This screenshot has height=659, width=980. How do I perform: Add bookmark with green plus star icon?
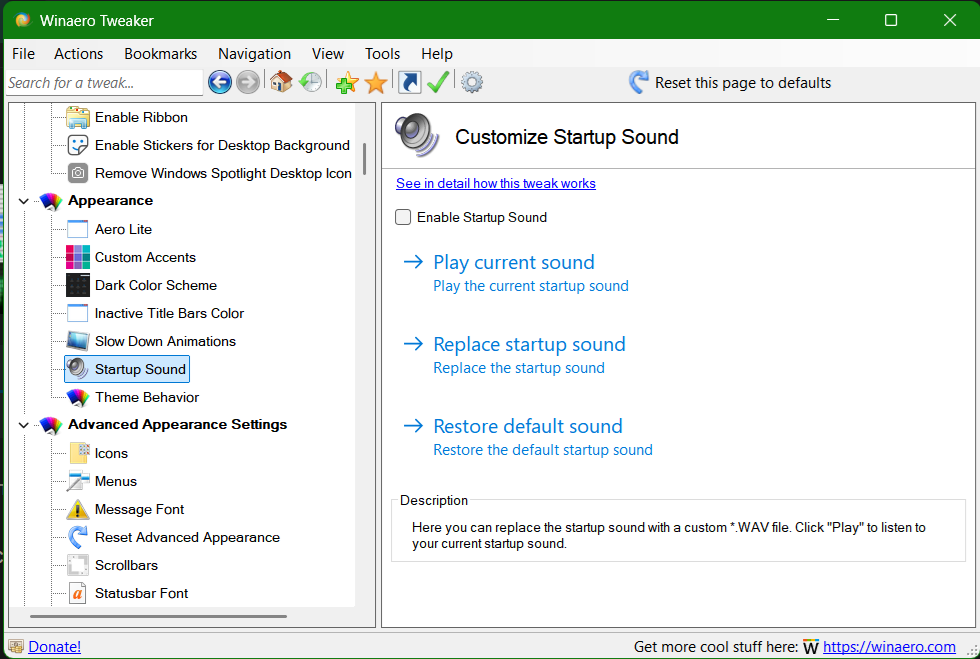(x=347, y=82)
